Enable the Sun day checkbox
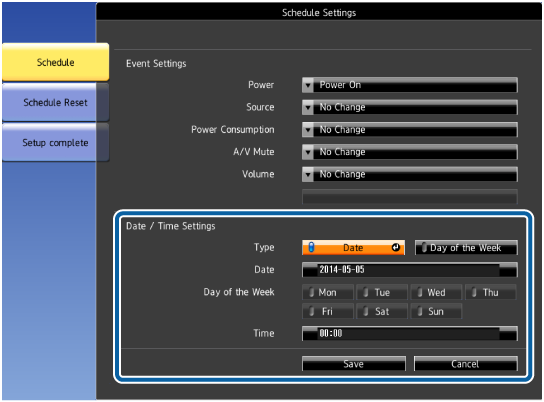The width and height of the screenshot is (544, 402). point(436,311)
